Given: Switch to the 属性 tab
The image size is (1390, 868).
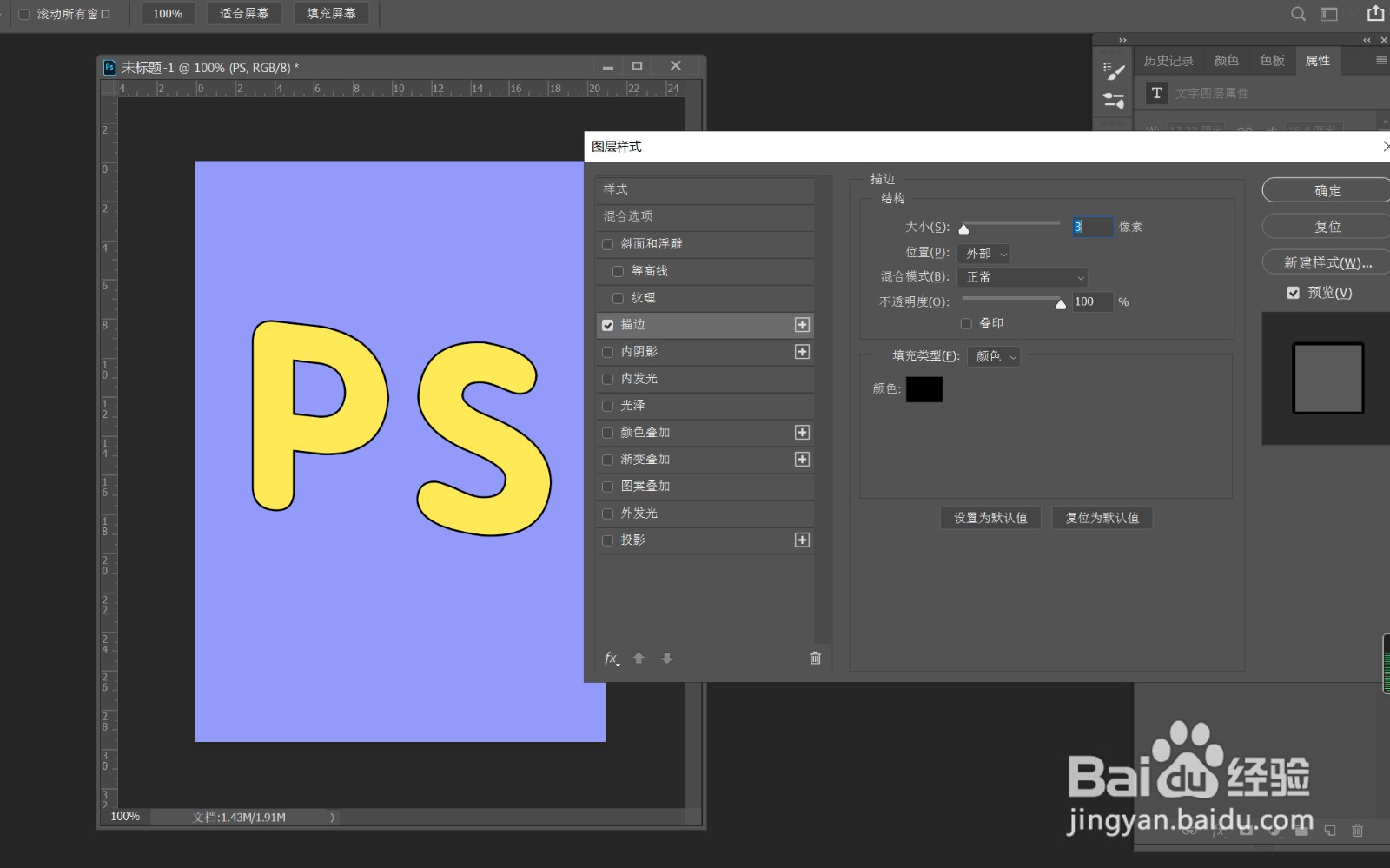Looking at the screenshot, I should (1318, 61).
